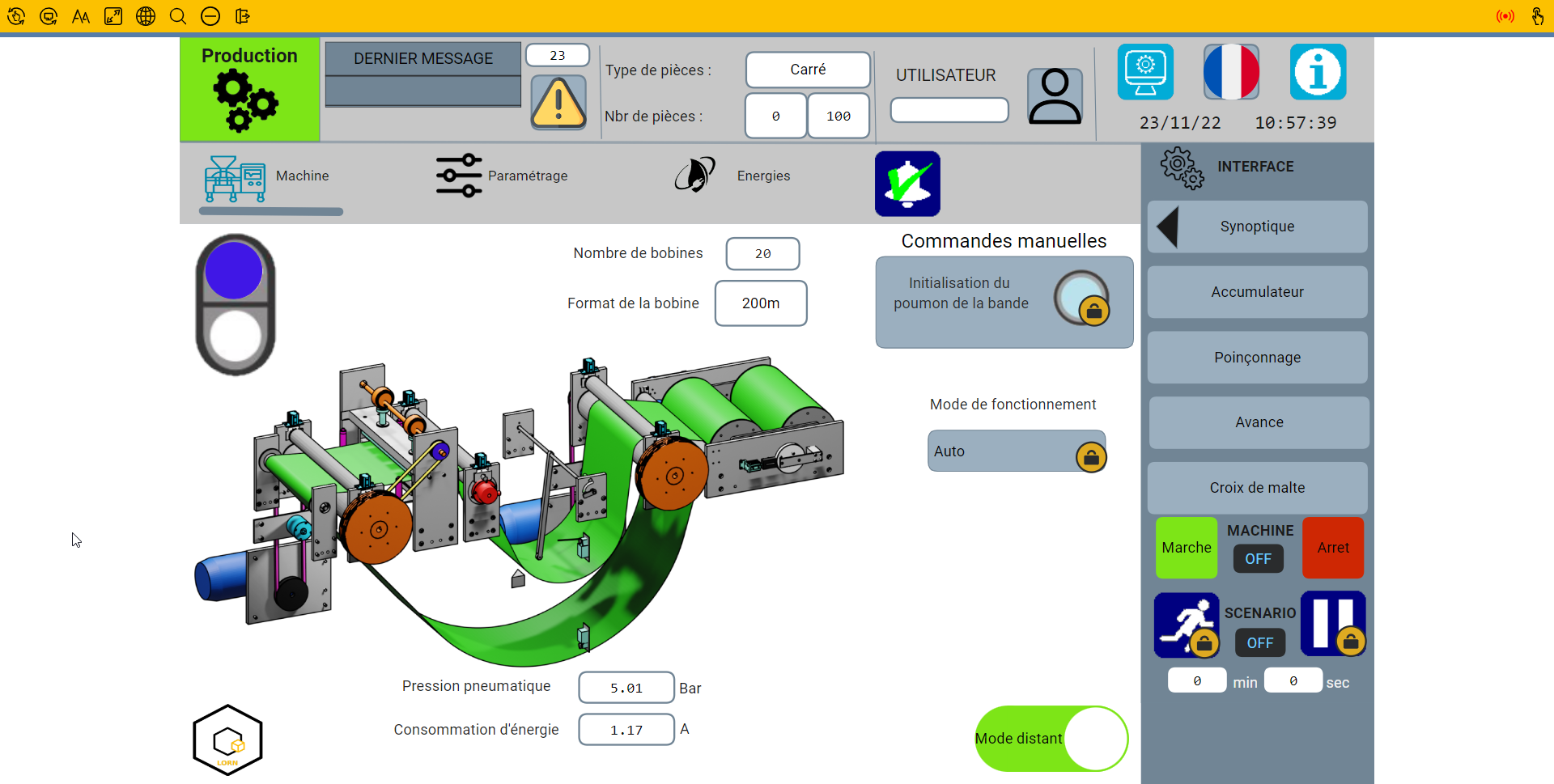Open the Type de pièces Carré selector
Image resolution: width=1554 pixels, height=784 pixels.
[x=808, y=70]
